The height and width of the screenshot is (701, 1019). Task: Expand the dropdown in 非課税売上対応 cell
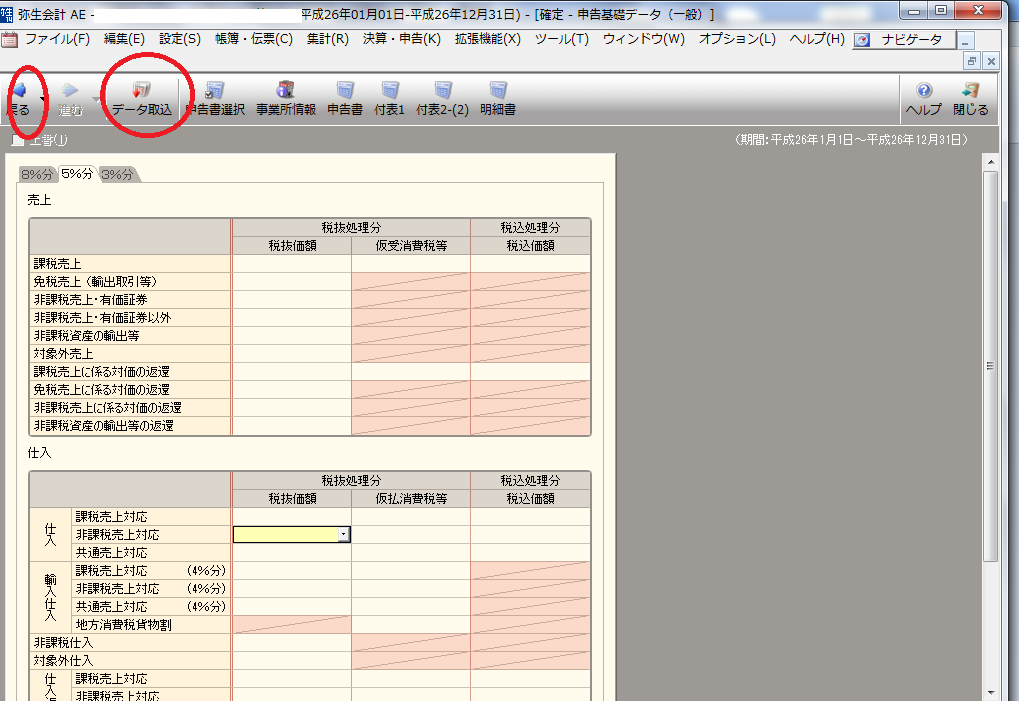[344, 535]
